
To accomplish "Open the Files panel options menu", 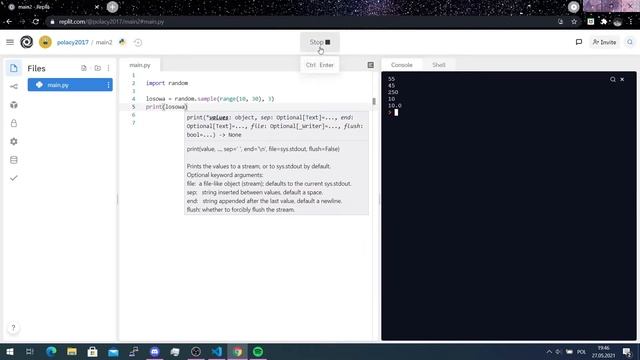I will point(108,68).
